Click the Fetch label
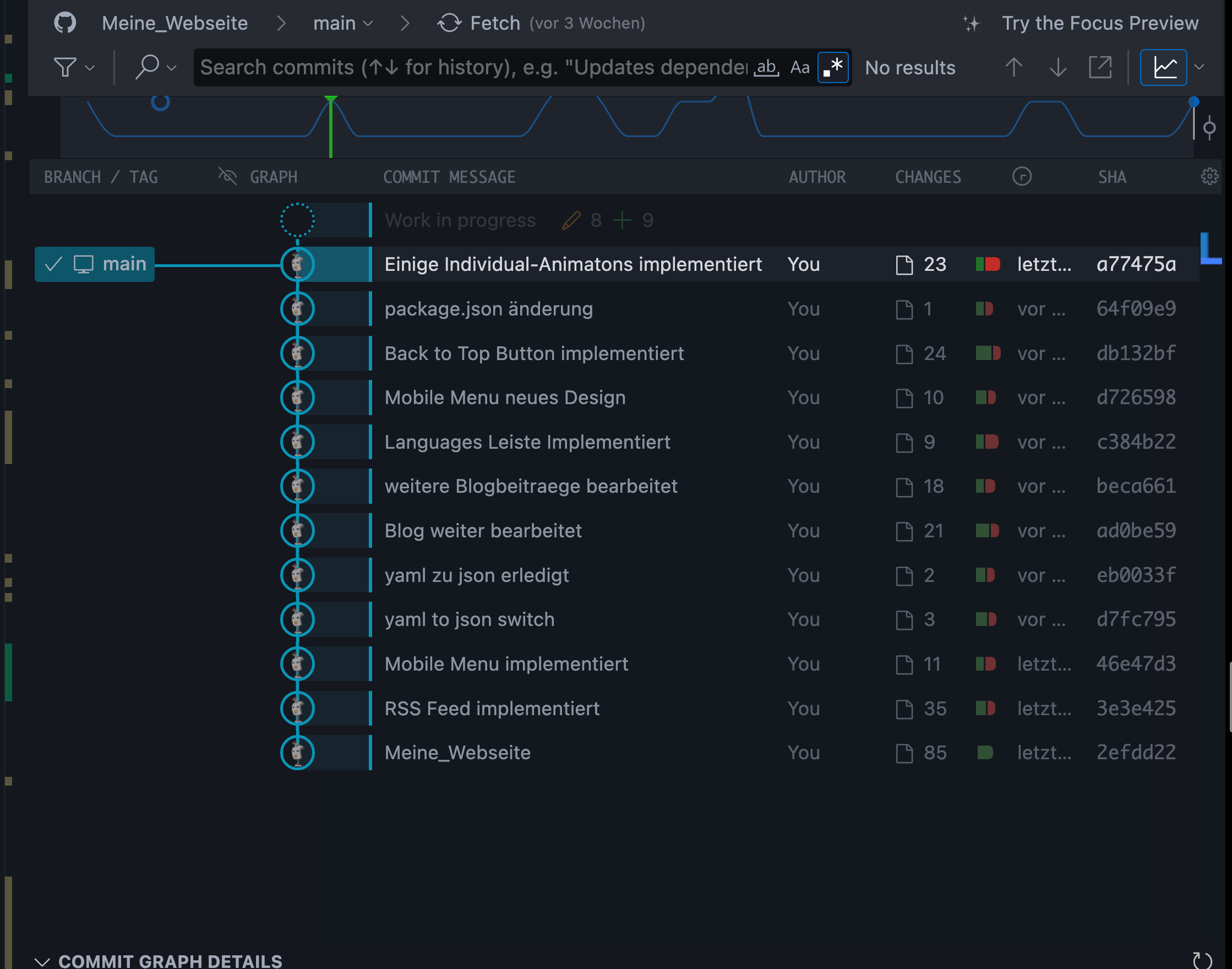1232x969 pixels. [x=494, y=23]
